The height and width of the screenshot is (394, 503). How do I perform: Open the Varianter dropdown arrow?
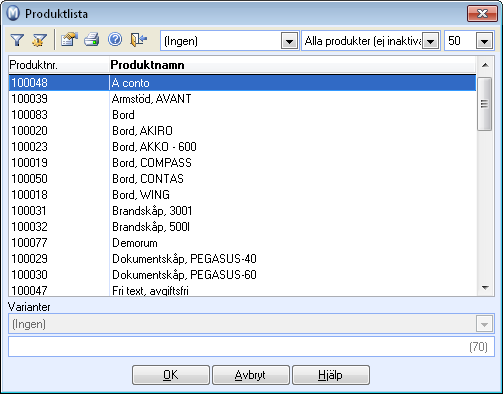point(484,324)
